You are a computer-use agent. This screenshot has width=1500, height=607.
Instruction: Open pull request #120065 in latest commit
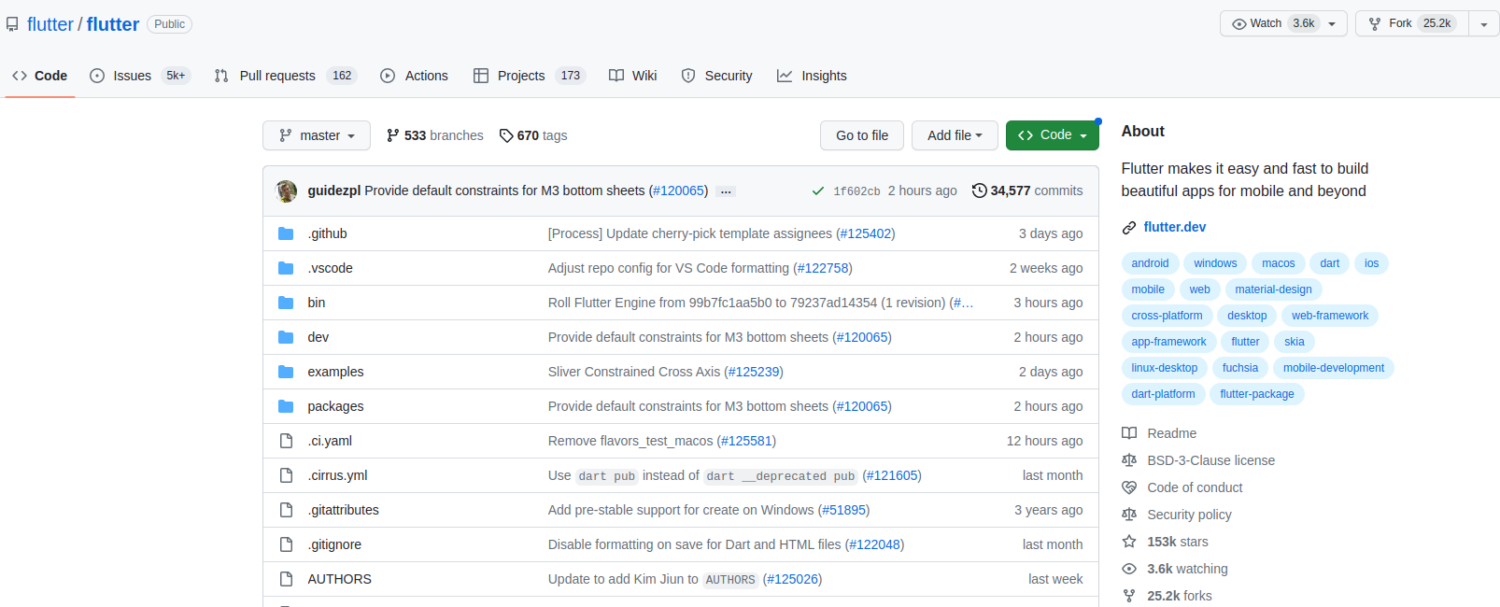(x=679, y=191)
